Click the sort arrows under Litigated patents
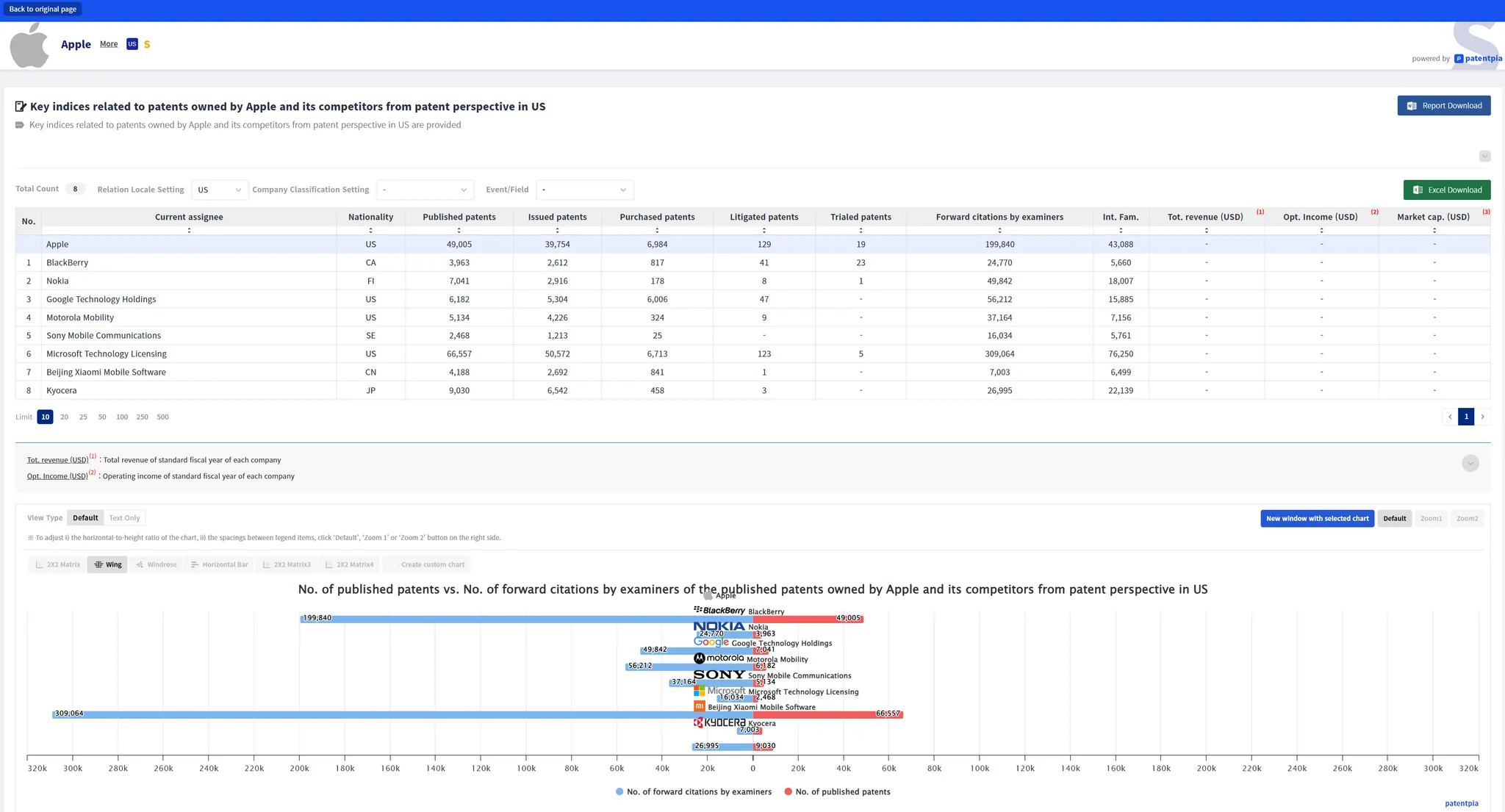The width and height of the screenshot is (1505, 812). 764,230
